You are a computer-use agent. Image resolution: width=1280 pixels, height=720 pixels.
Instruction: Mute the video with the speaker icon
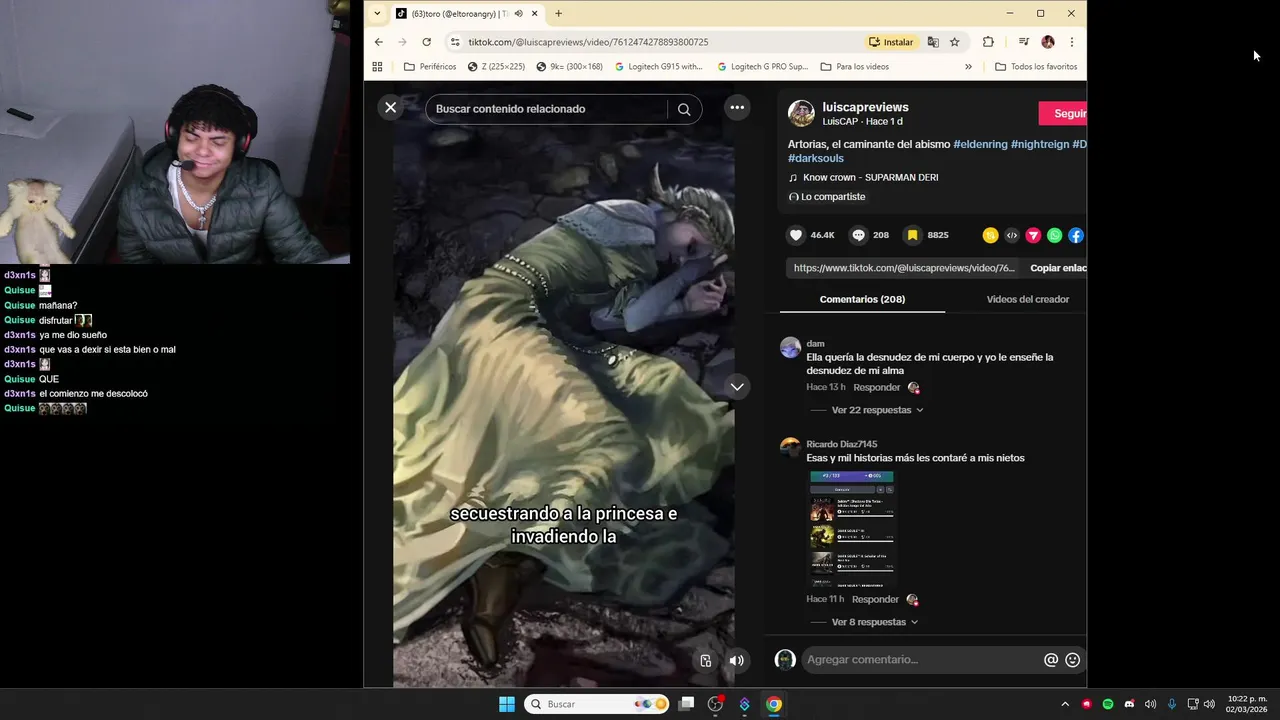pos(737,660)
